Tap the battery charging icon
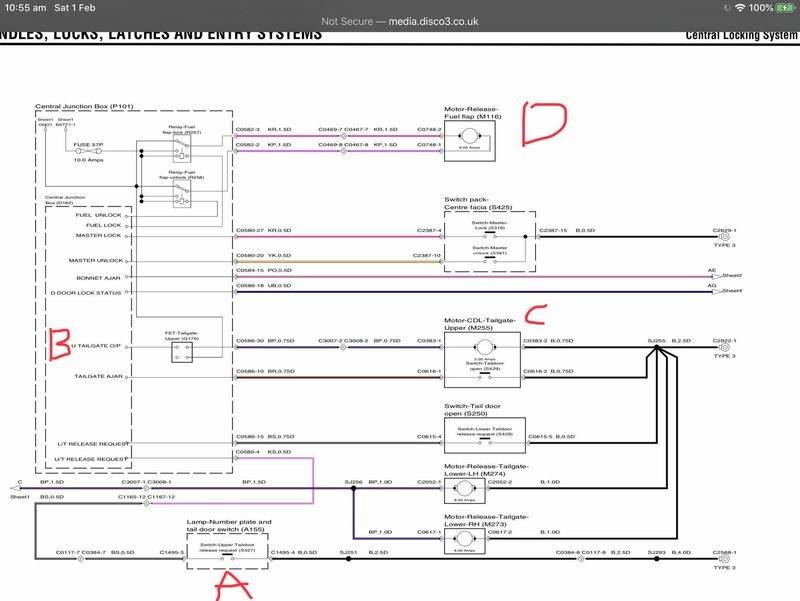 coord(784,8)
